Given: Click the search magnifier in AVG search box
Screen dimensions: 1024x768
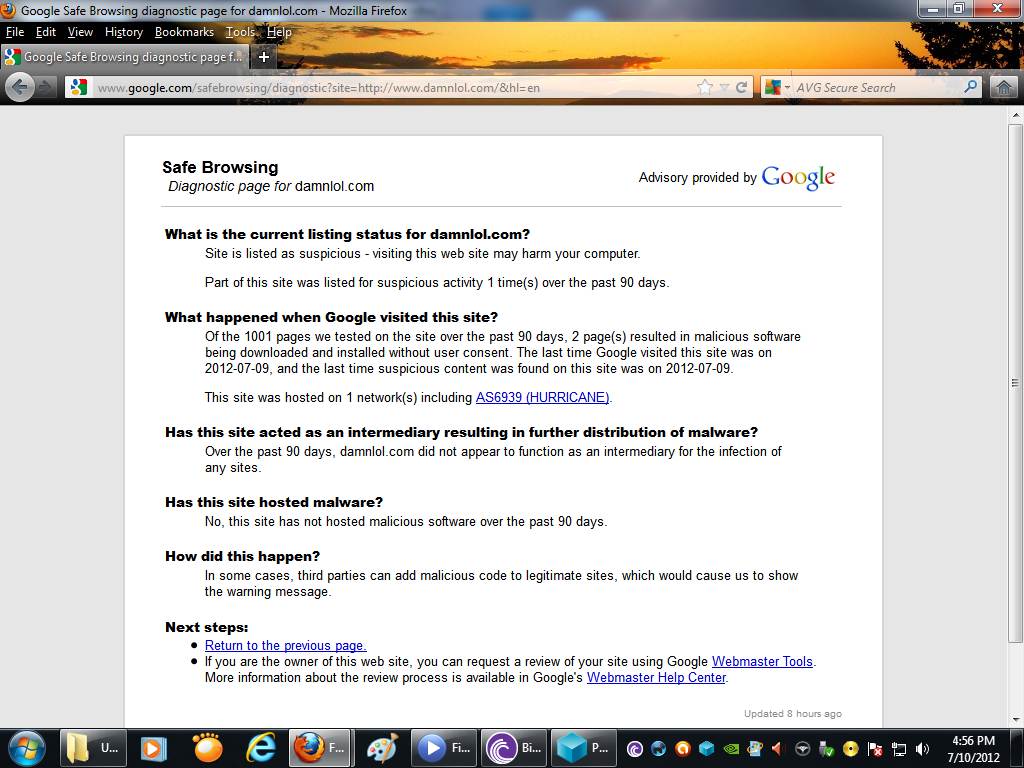Looking at the screenshot, I should tap(970, 88).
